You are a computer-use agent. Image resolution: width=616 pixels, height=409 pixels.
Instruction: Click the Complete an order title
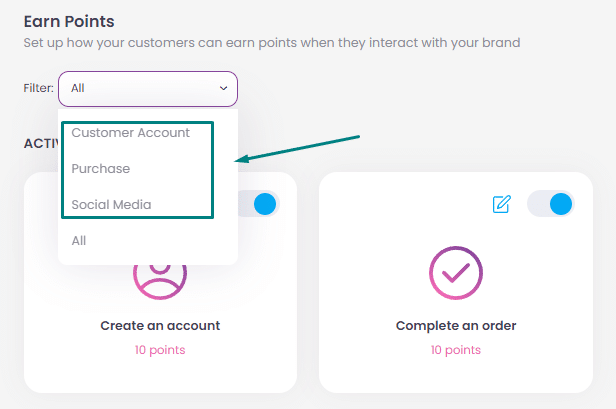point(456,325)
